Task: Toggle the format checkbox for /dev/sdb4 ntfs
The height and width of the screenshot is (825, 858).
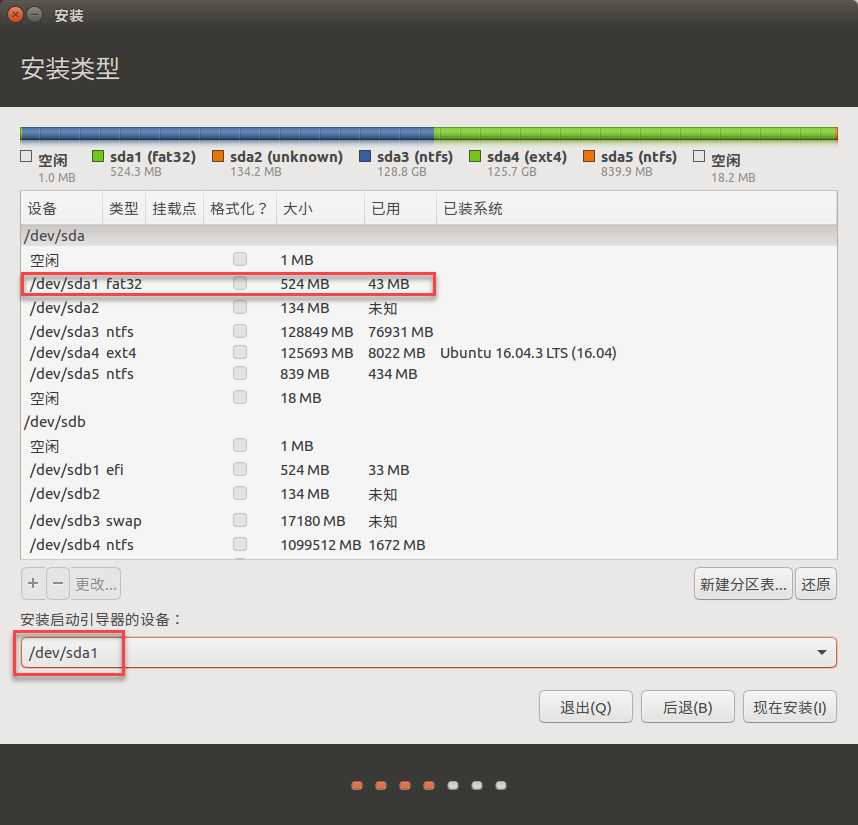Action: [238, 543]
